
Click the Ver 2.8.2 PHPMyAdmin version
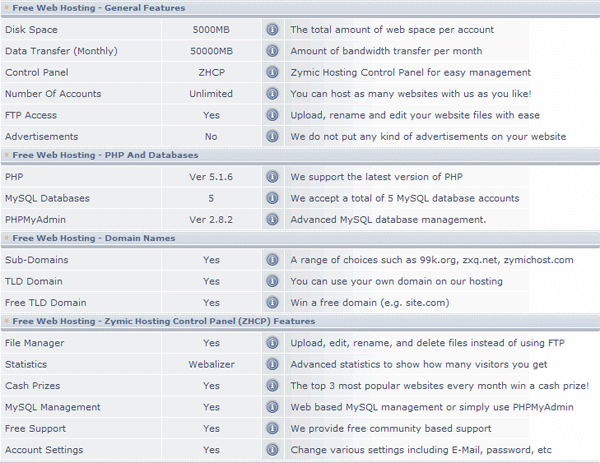(211, 220)
